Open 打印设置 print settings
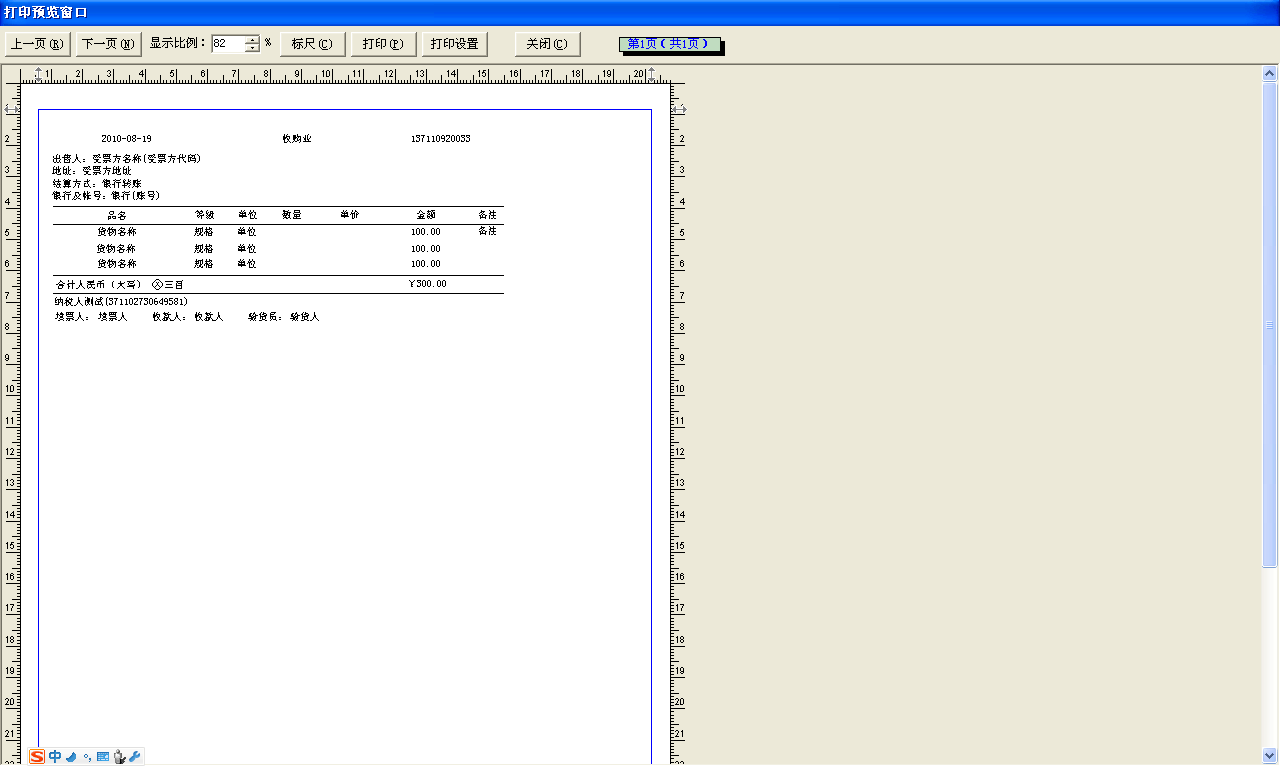Viewport: 1280px width, 766px height. point(454,44)
